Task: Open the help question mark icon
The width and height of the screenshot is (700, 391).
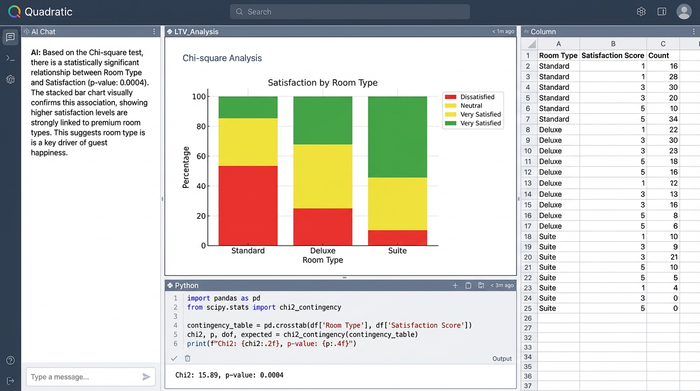Action: tap(10, 360)
